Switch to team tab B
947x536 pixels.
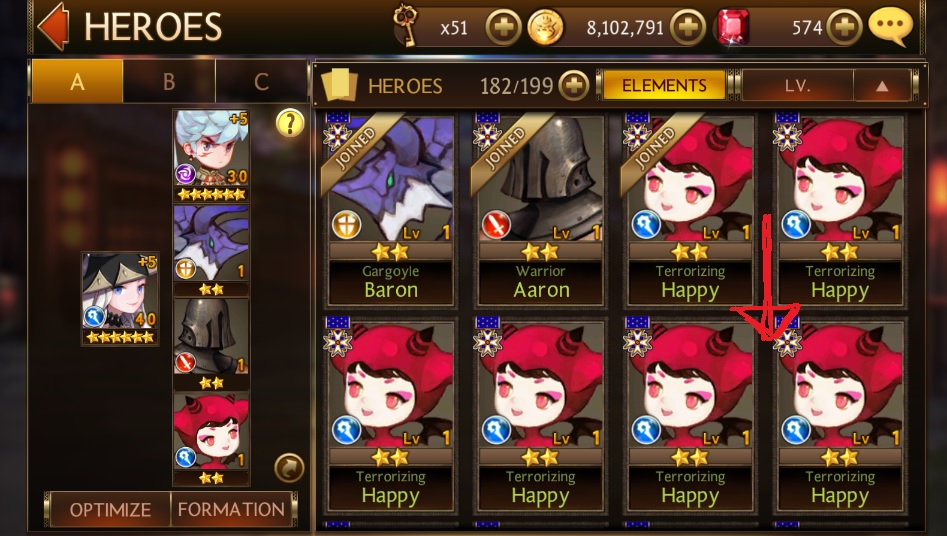[169, 81]
